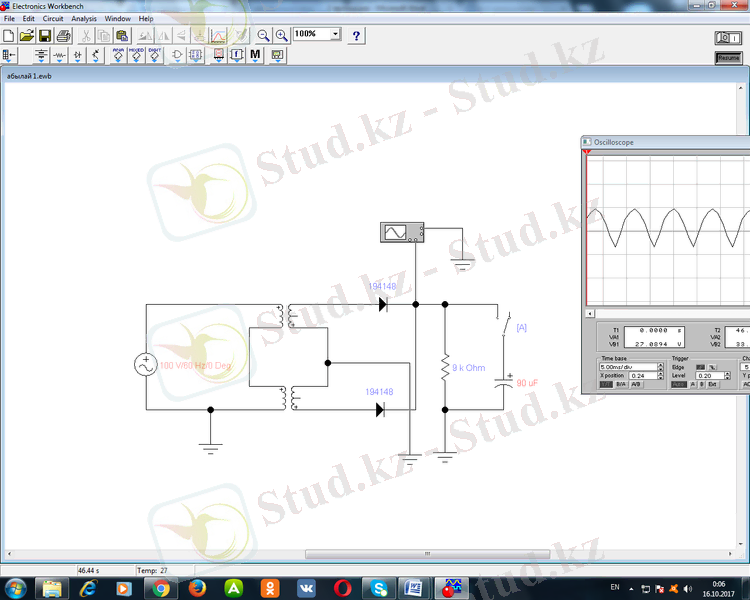Select Y/T display mode in Time base
The image size is (750, 600).
(606, 384)
